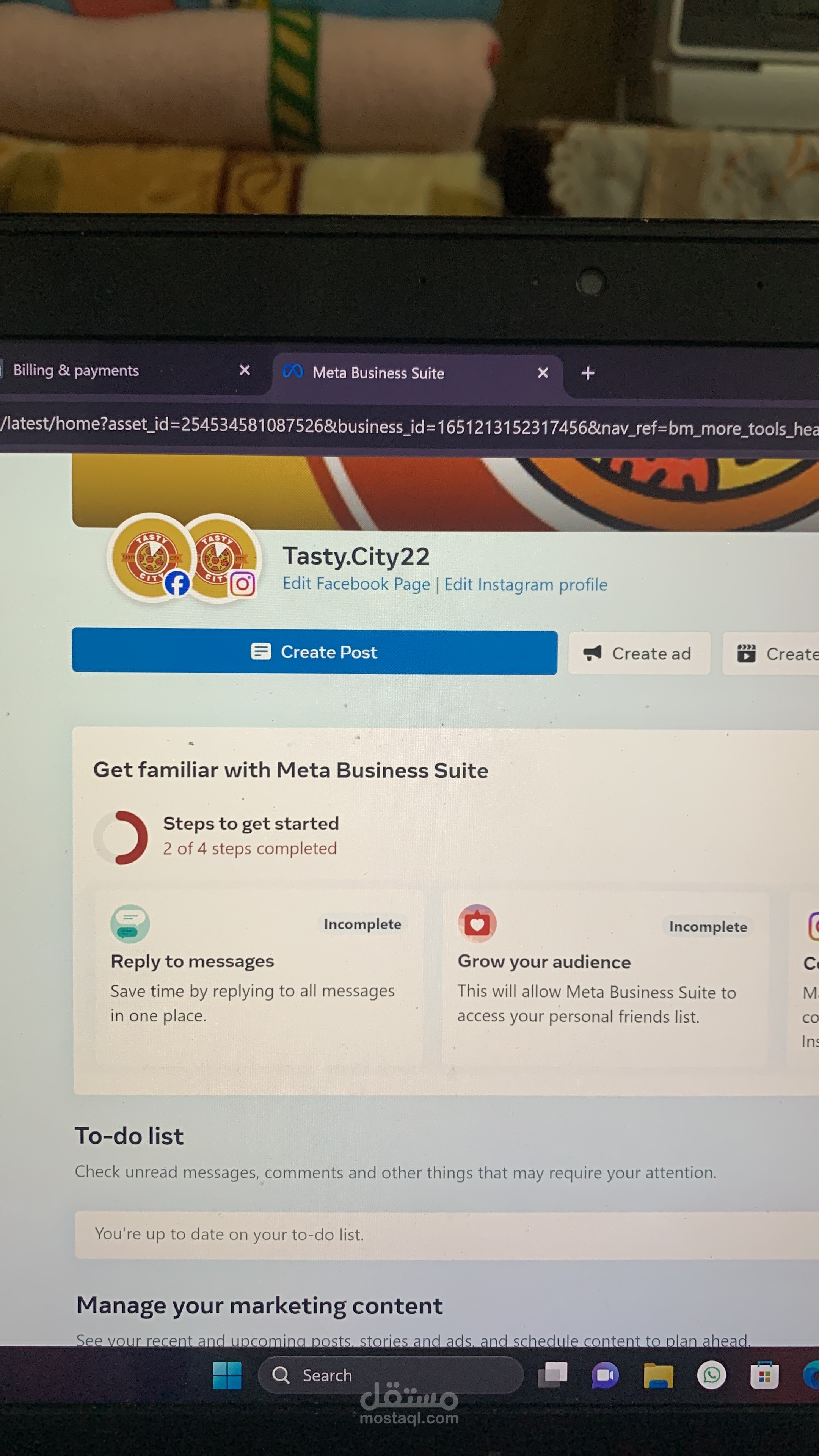This screenshot has height=1456, width=819.
Task: Open WhatsApp from the taskbar
Action: 712,1375
